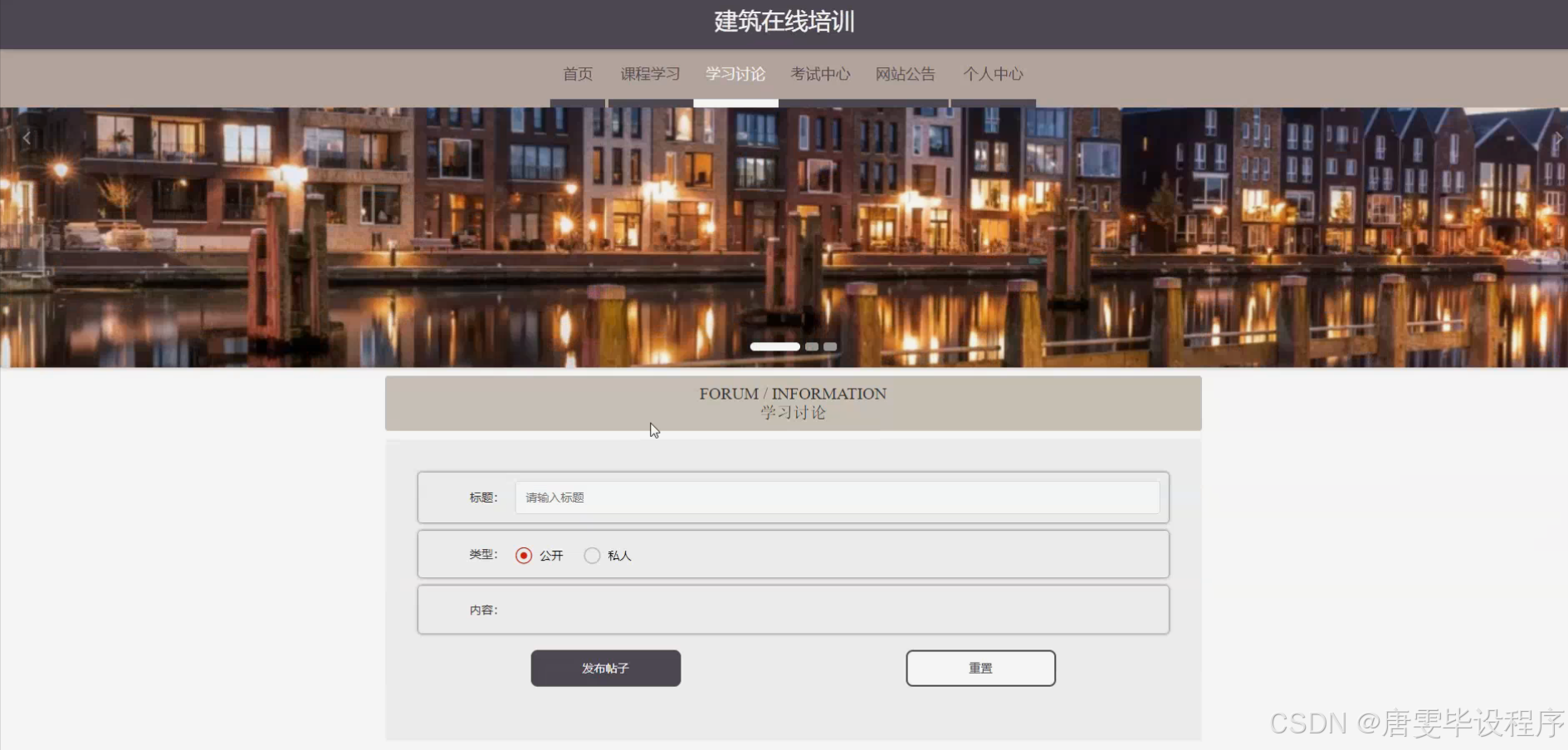Viewport: 1568px width, 750px height.
Task: Open the 网站公告 tab
Action: 906,75
